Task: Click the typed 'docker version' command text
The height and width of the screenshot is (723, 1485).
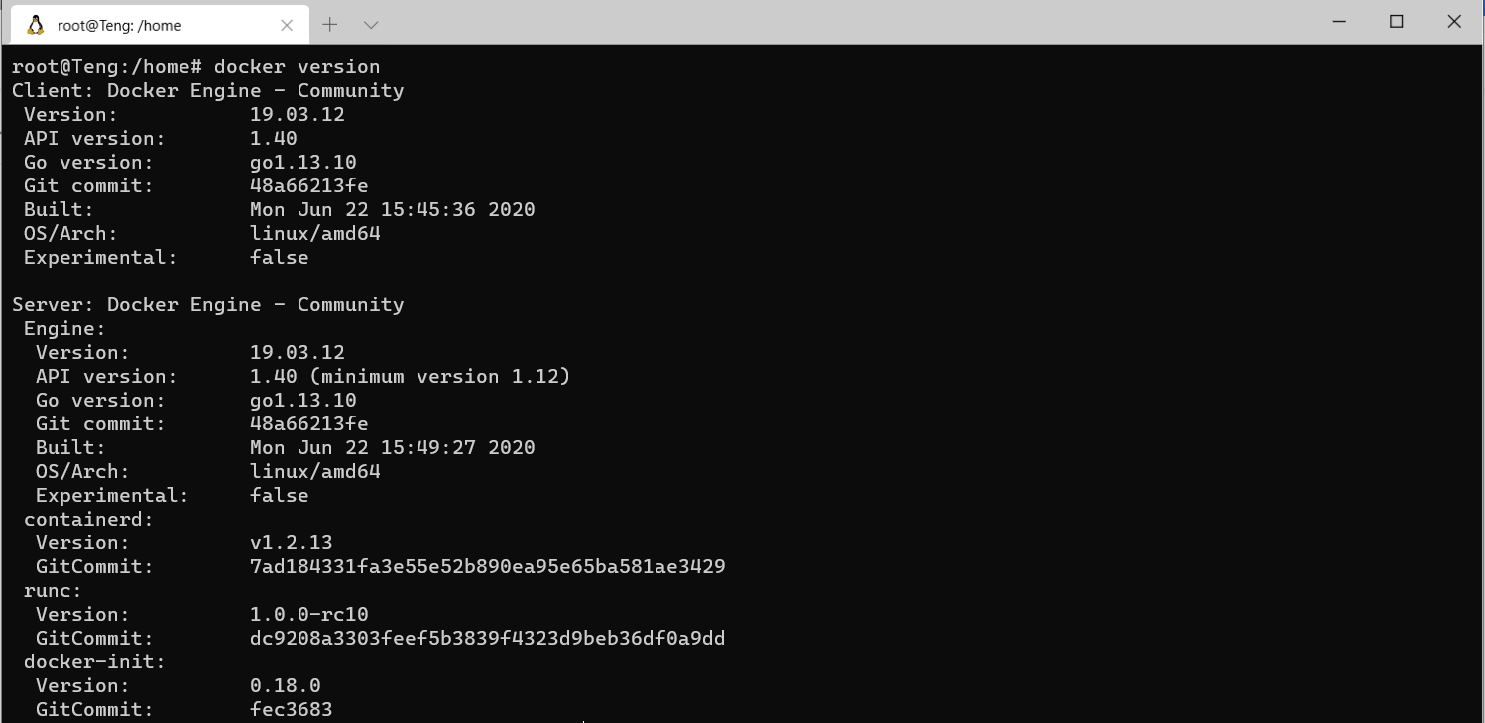Action: [297, 67]
